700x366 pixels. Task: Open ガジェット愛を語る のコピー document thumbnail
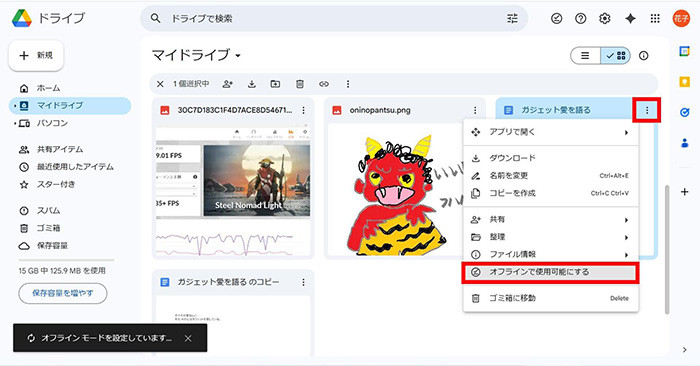point(233,326)
